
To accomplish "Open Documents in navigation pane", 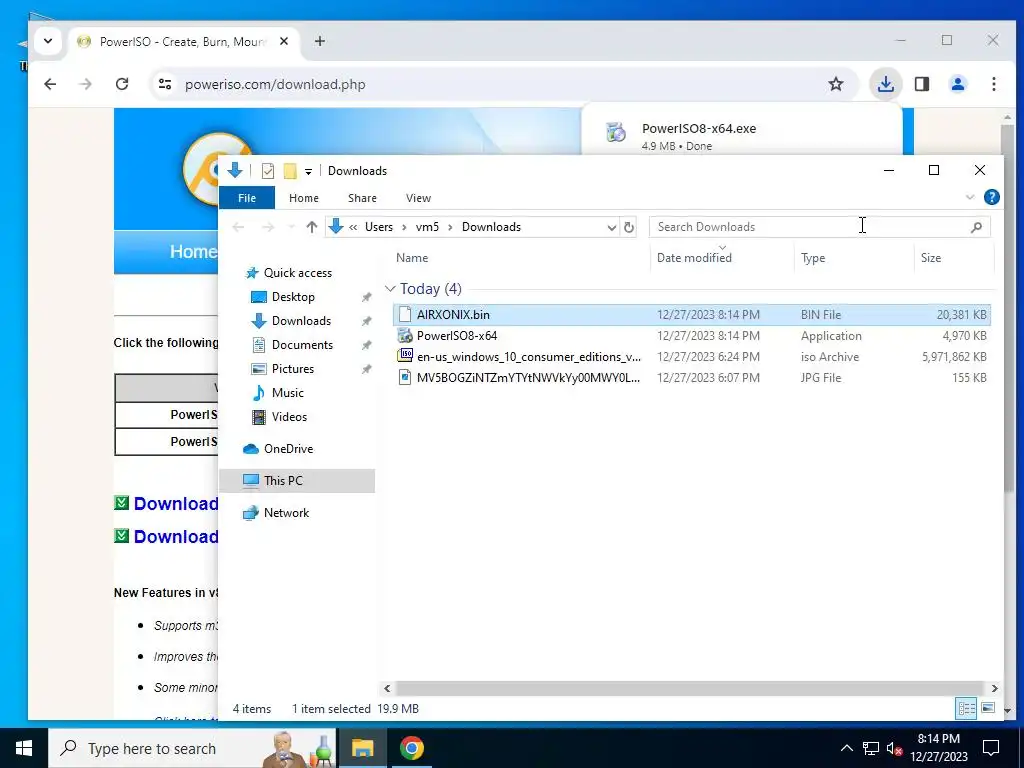I will tap(302, 345).
